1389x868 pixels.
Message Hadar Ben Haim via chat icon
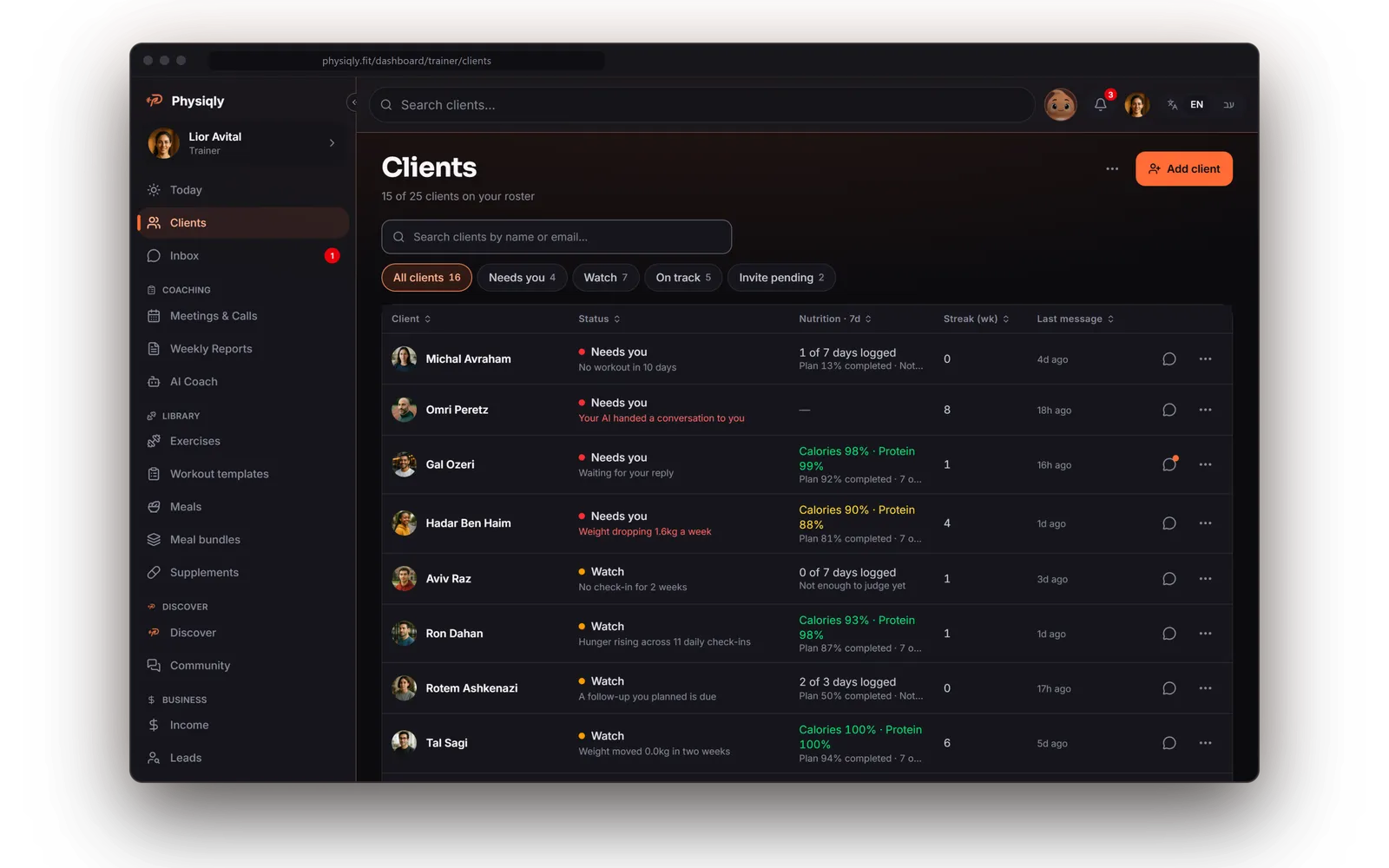click(1168, 523)
